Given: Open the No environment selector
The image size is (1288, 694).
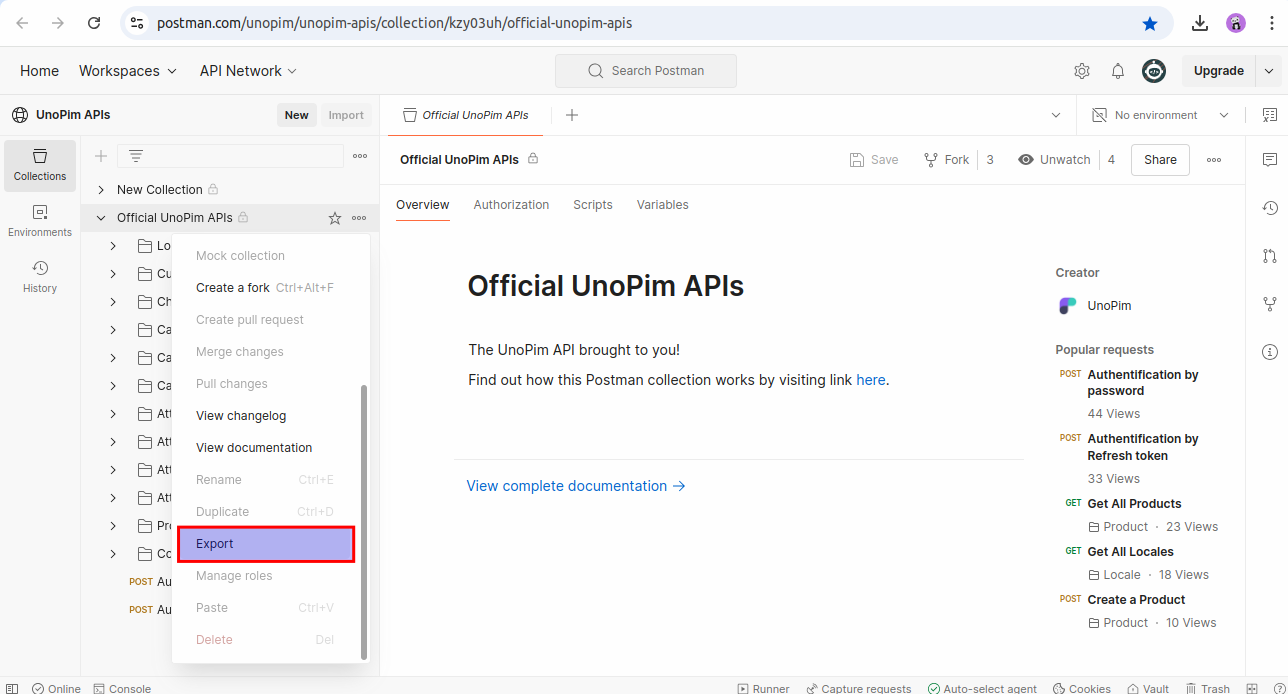Looking at the screenshot, I should point(1160,115).
